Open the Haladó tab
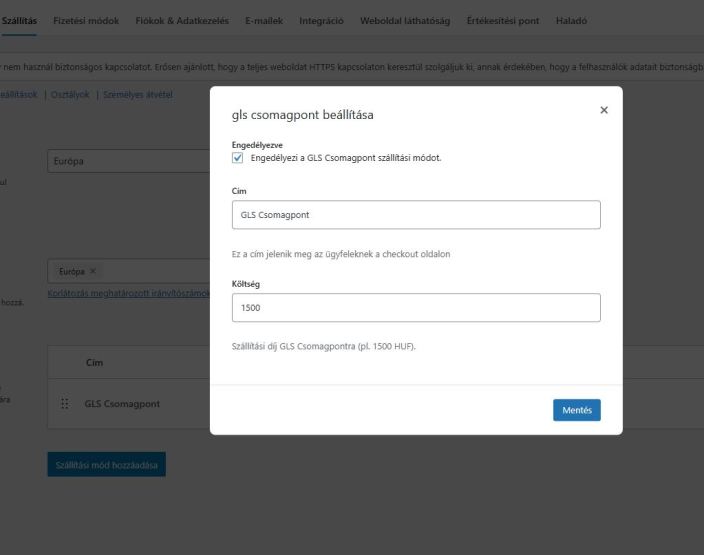The width and height of the screenshot is (704, 555). (x=570, y=21)
